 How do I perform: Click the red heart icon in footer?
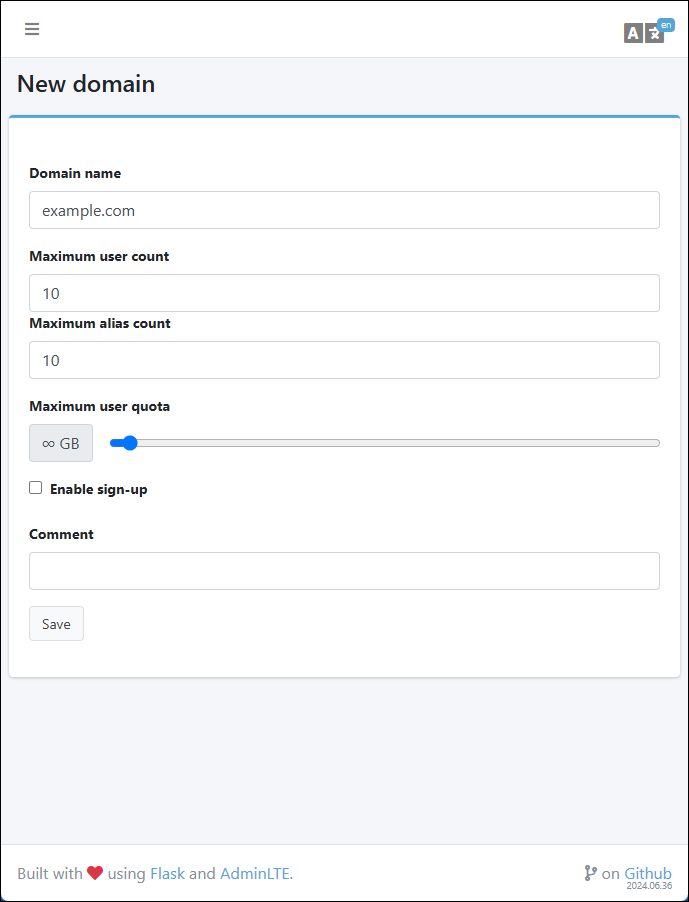tap(95, 873)
